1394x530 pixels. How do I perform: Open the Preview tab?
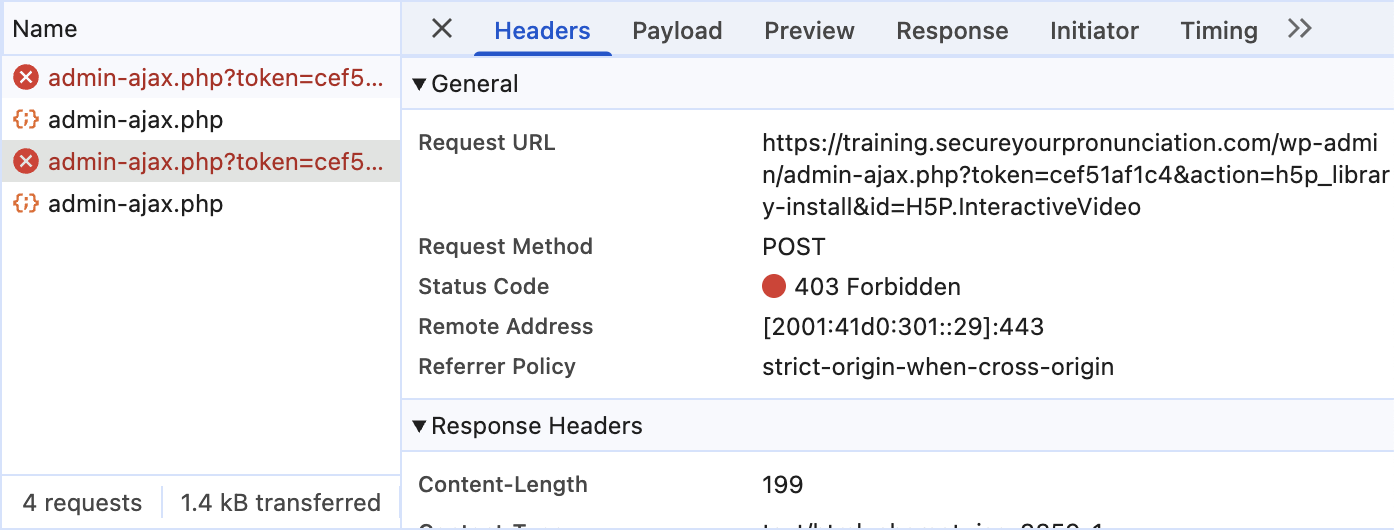click(x=809, y=31)
